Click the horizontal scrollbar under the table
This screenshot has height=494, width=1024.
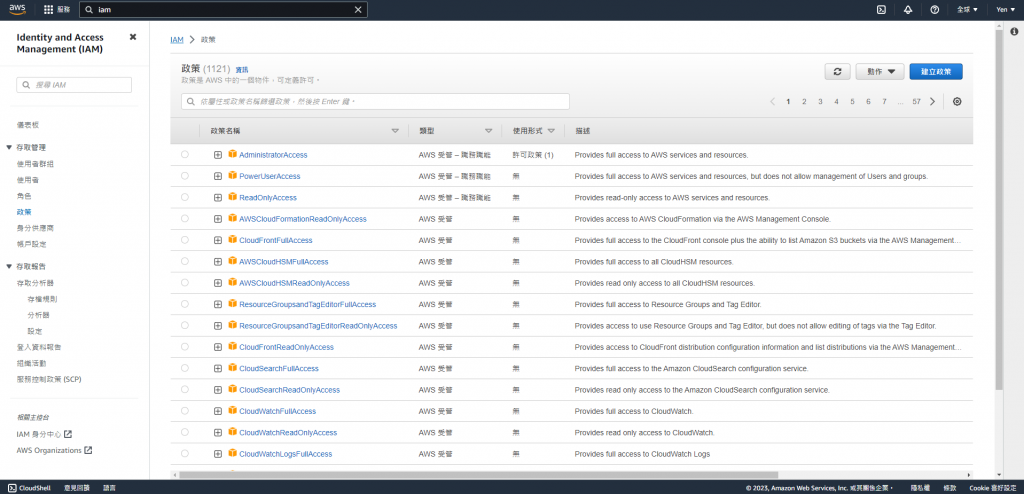click(x=478, y=475)
